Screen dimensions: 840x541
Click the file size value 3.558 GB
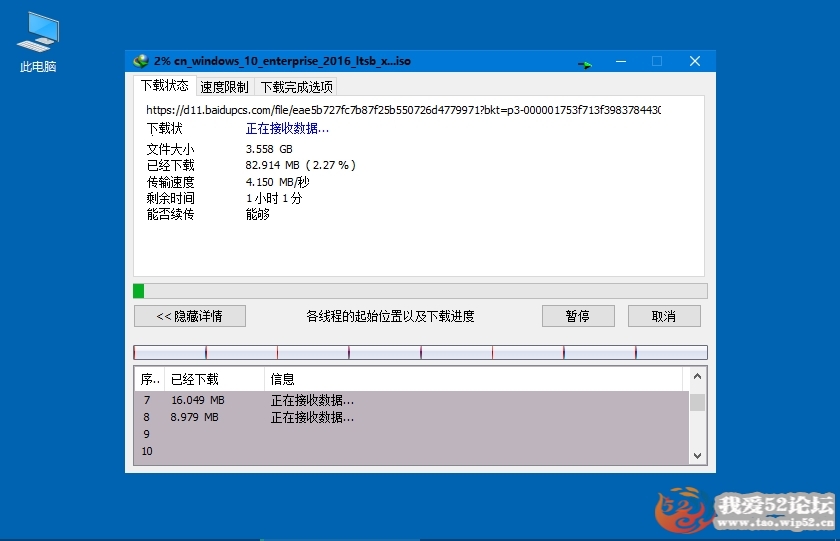(x=269, y=149)
